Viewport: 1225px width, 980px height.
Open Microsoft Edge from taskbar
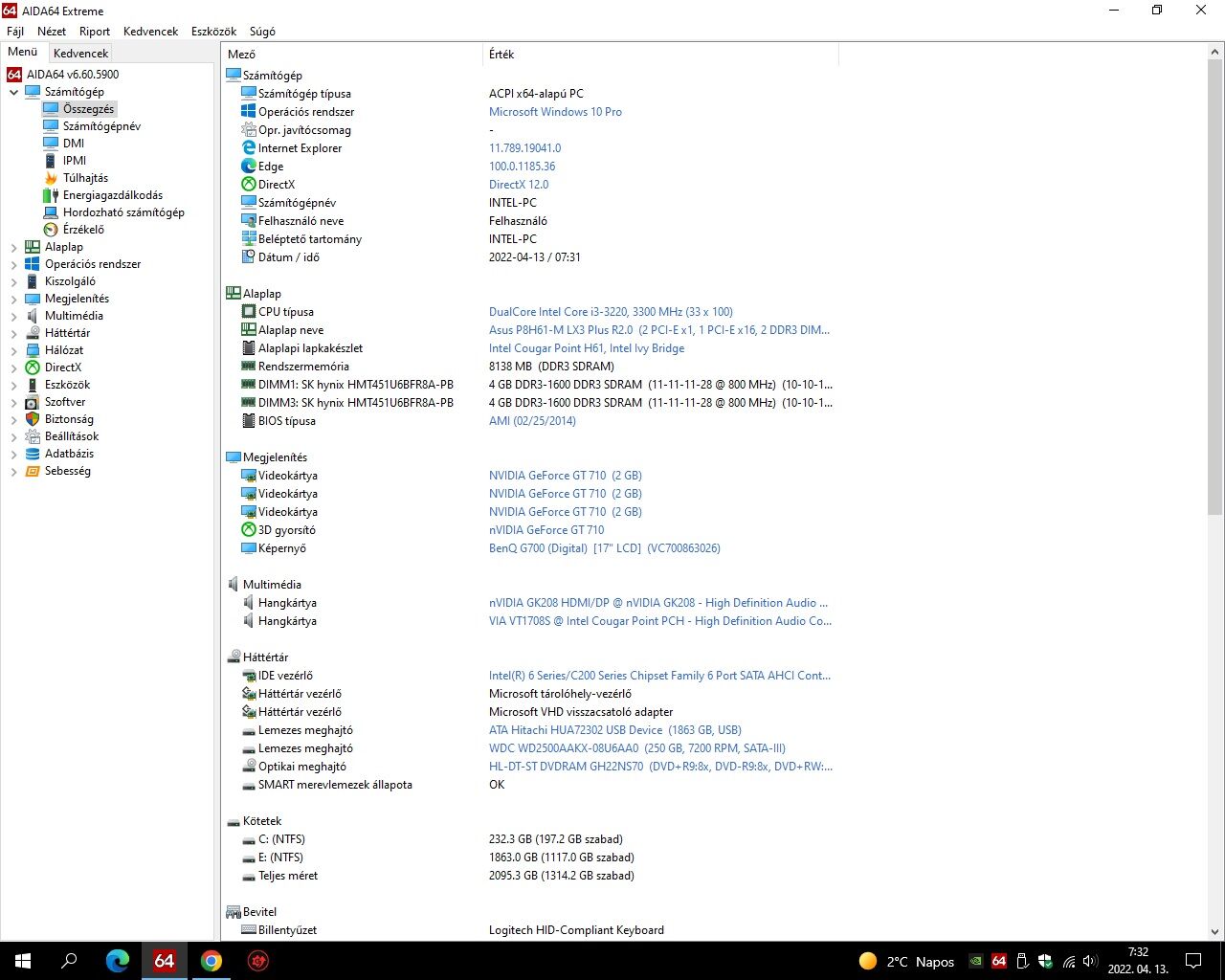[117, 961]
